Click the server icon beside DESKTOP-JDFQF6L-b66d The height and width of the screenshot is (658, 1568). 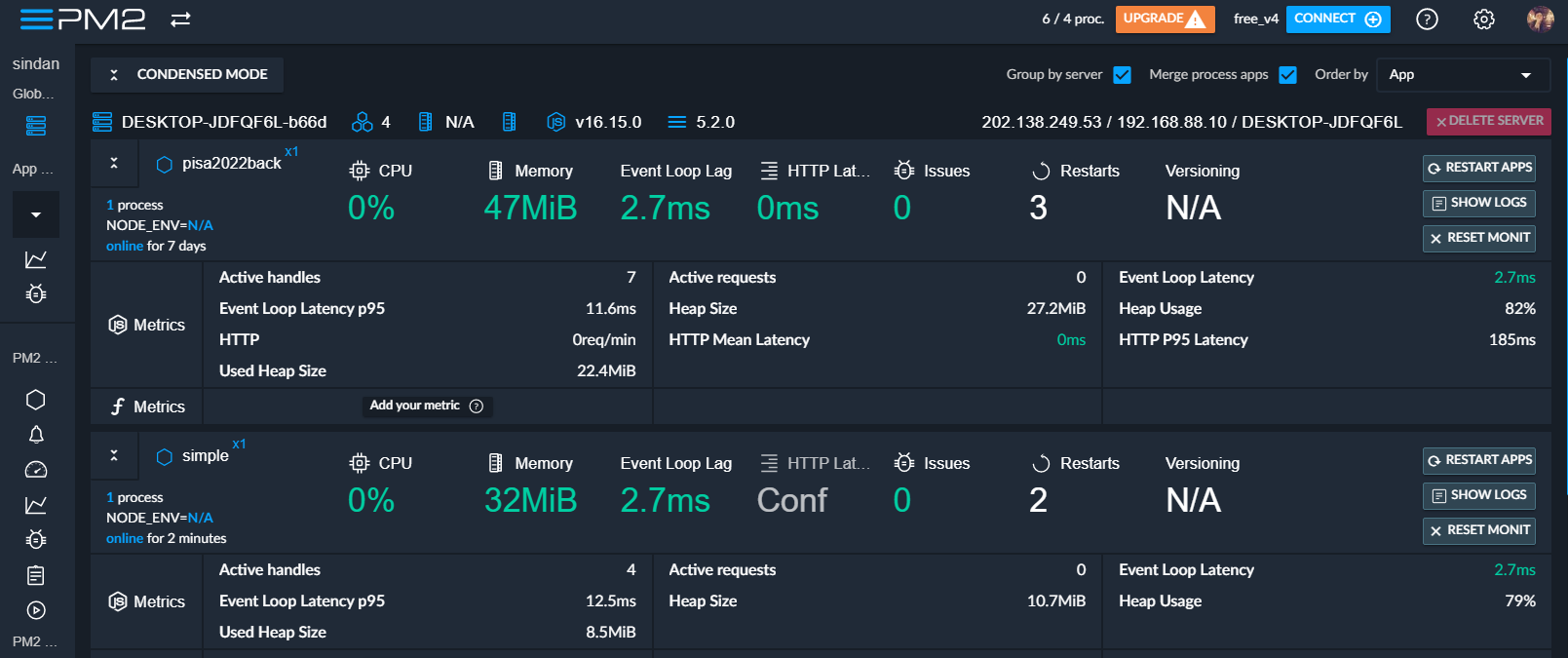(x=102, y=122)
